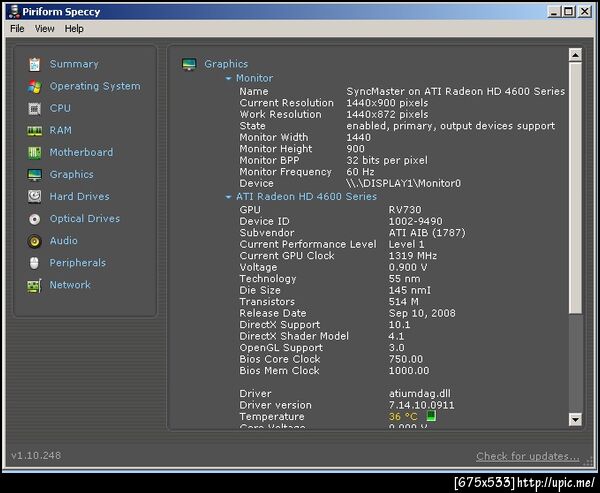Click the Speccy title bar app icon
Viewport: 600px width, 493px height.
point(14,11)
